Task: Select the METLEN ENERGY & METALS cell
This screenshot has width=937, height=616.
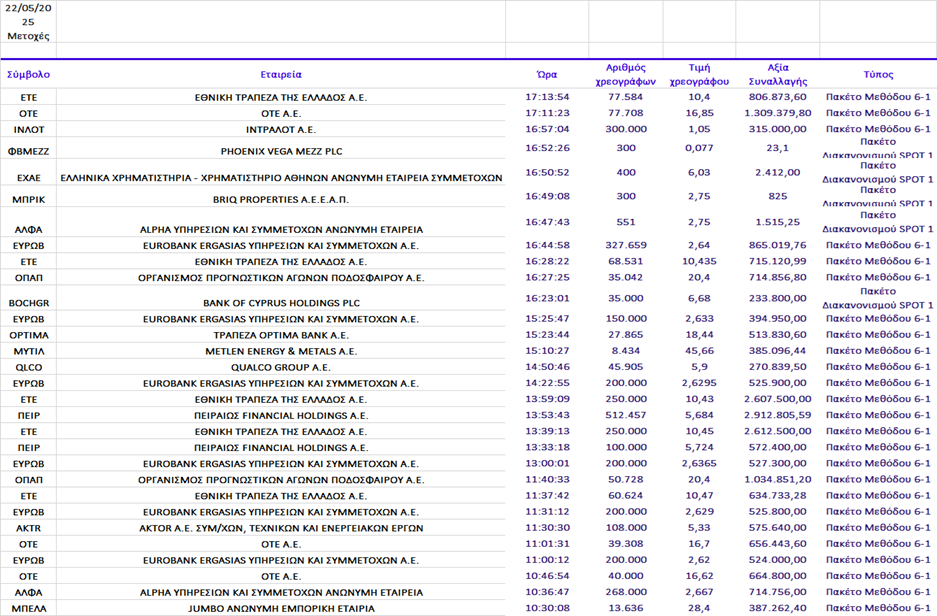Action: (x=281, y=351)
